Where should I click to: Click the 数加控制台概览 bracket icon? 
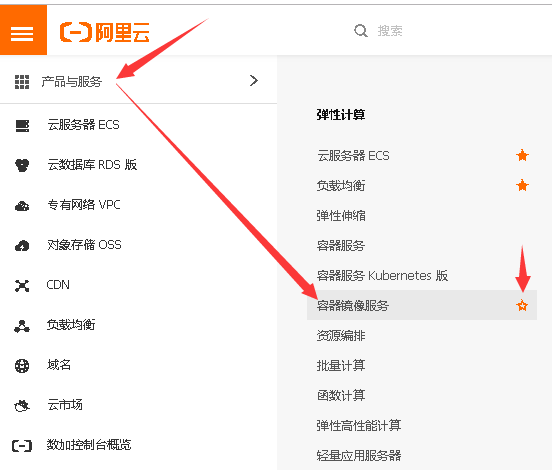point(22,446)
